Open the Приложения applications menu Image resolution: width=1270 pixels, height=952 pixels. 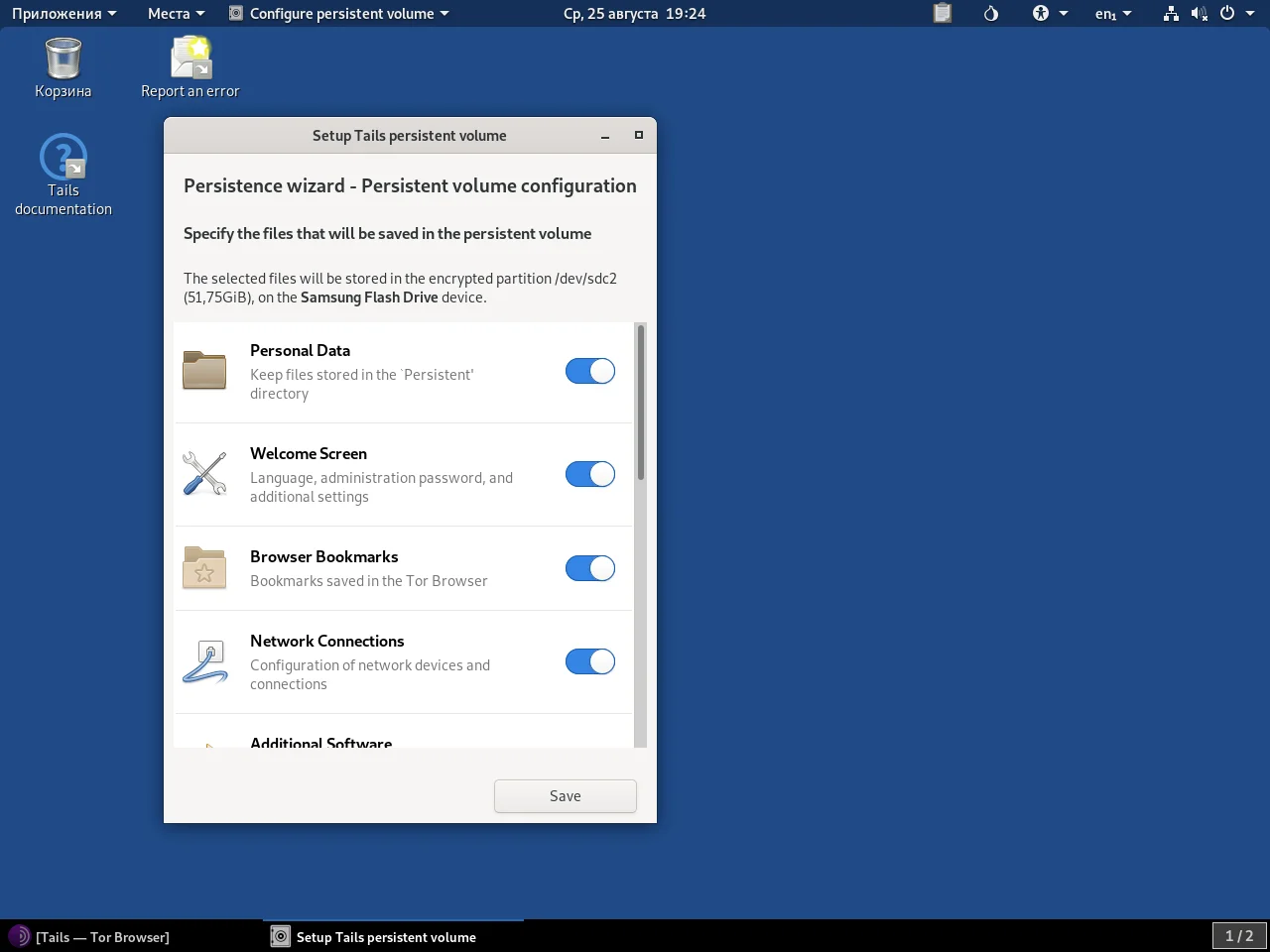63,14
